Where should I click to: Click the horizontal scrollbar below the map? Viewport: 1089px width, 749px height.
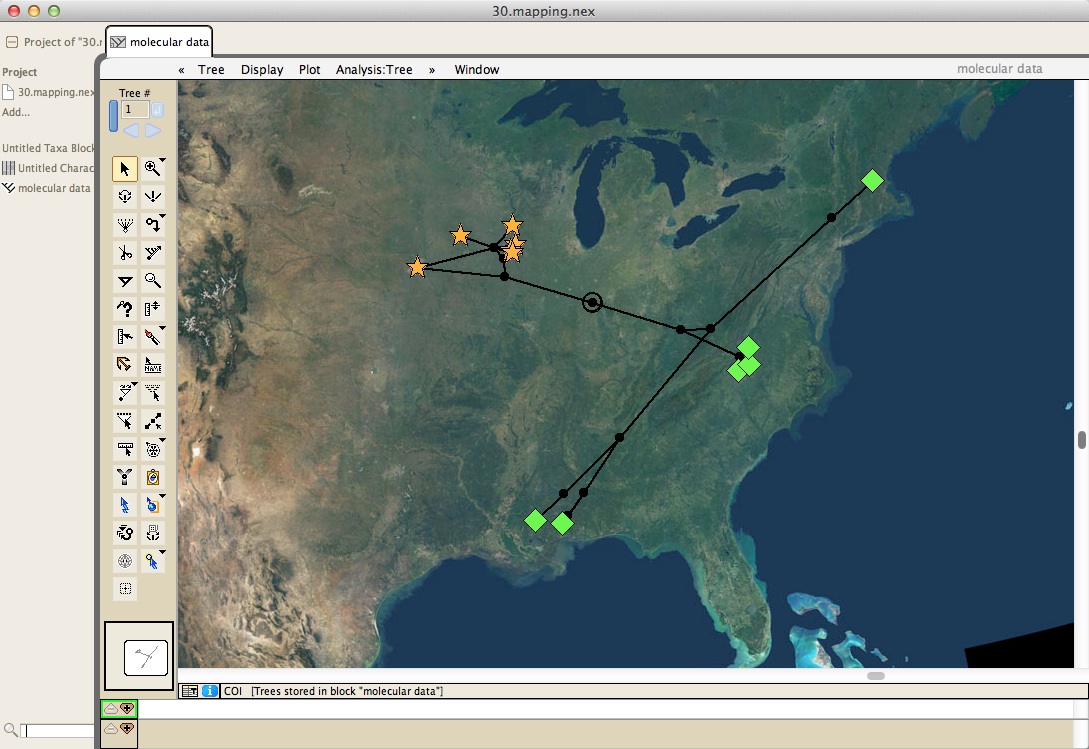(x=876, y=676)
